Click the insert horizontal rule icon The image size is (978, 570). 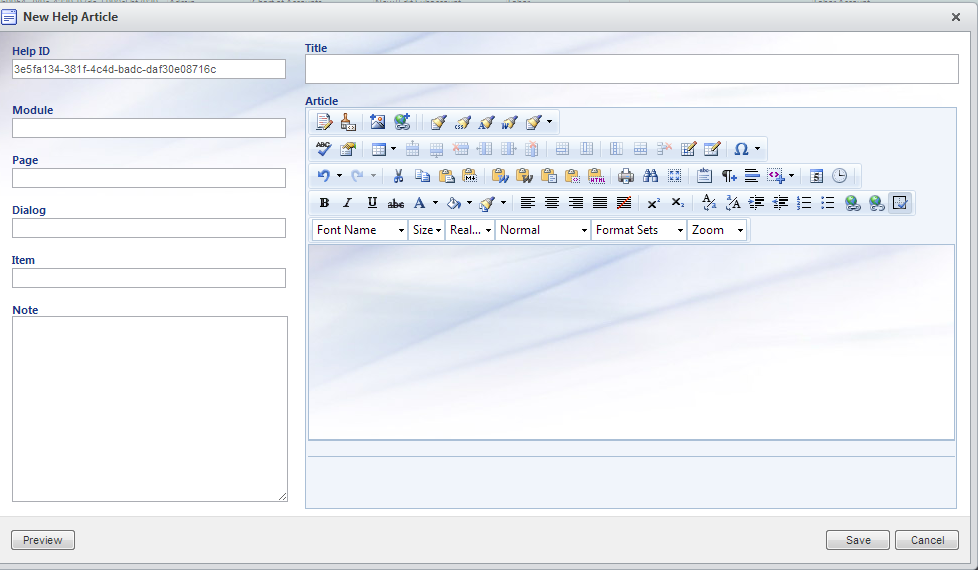(752, 176)
